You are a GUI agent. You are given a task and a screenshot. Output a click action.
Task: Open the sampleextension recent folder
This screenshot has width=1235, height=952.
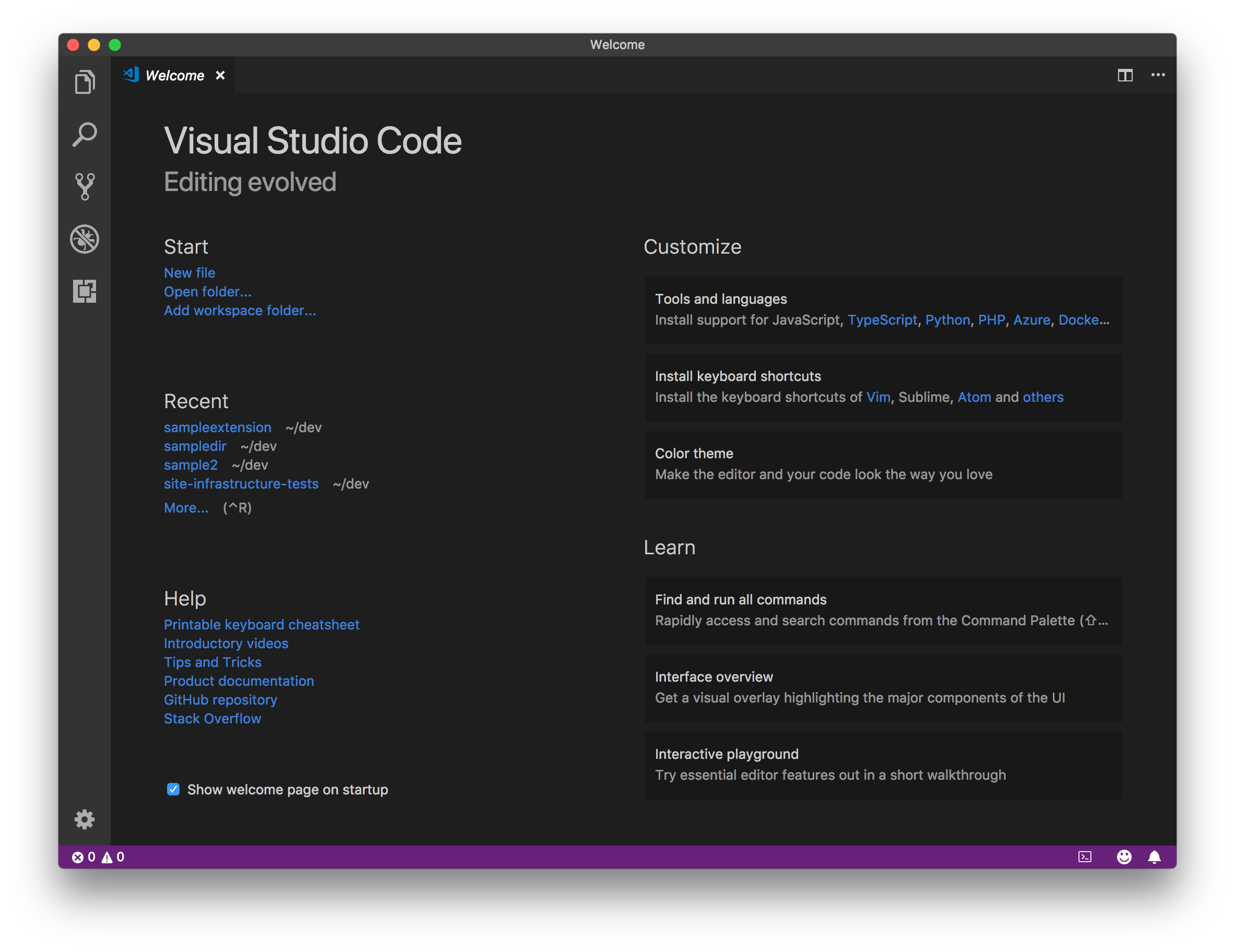pos(217,427)
